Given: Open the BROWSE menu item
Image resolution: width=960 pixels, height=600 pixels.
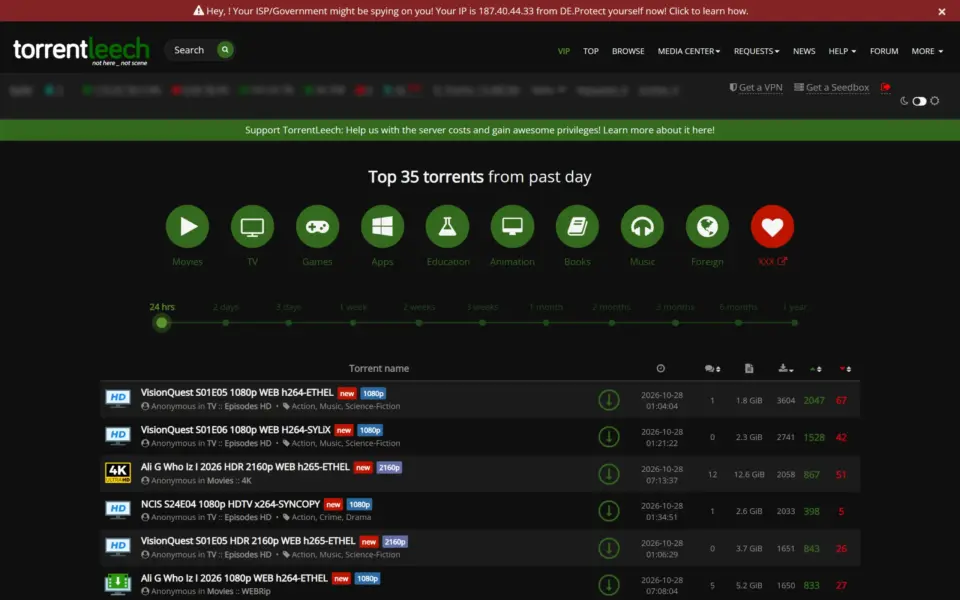Looking at the screenshot, I should (628, 51).
